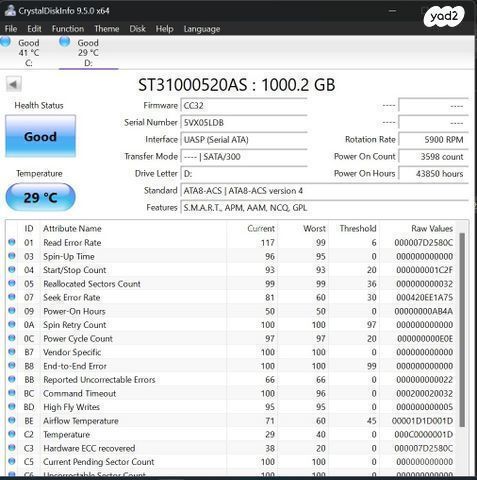
Task: Open the Language menu
Action: click(202, 29)
